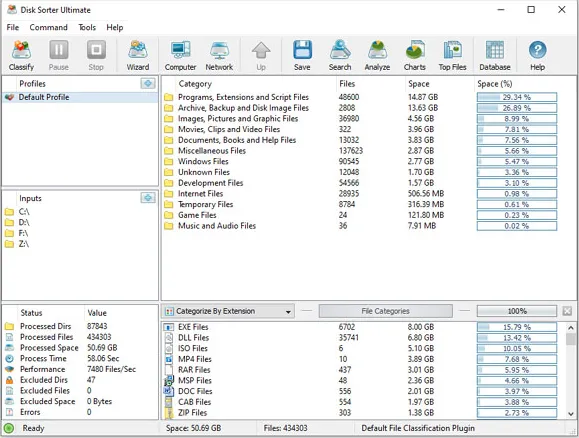
Task: Select the C:\ input folder
Action: 24,212
